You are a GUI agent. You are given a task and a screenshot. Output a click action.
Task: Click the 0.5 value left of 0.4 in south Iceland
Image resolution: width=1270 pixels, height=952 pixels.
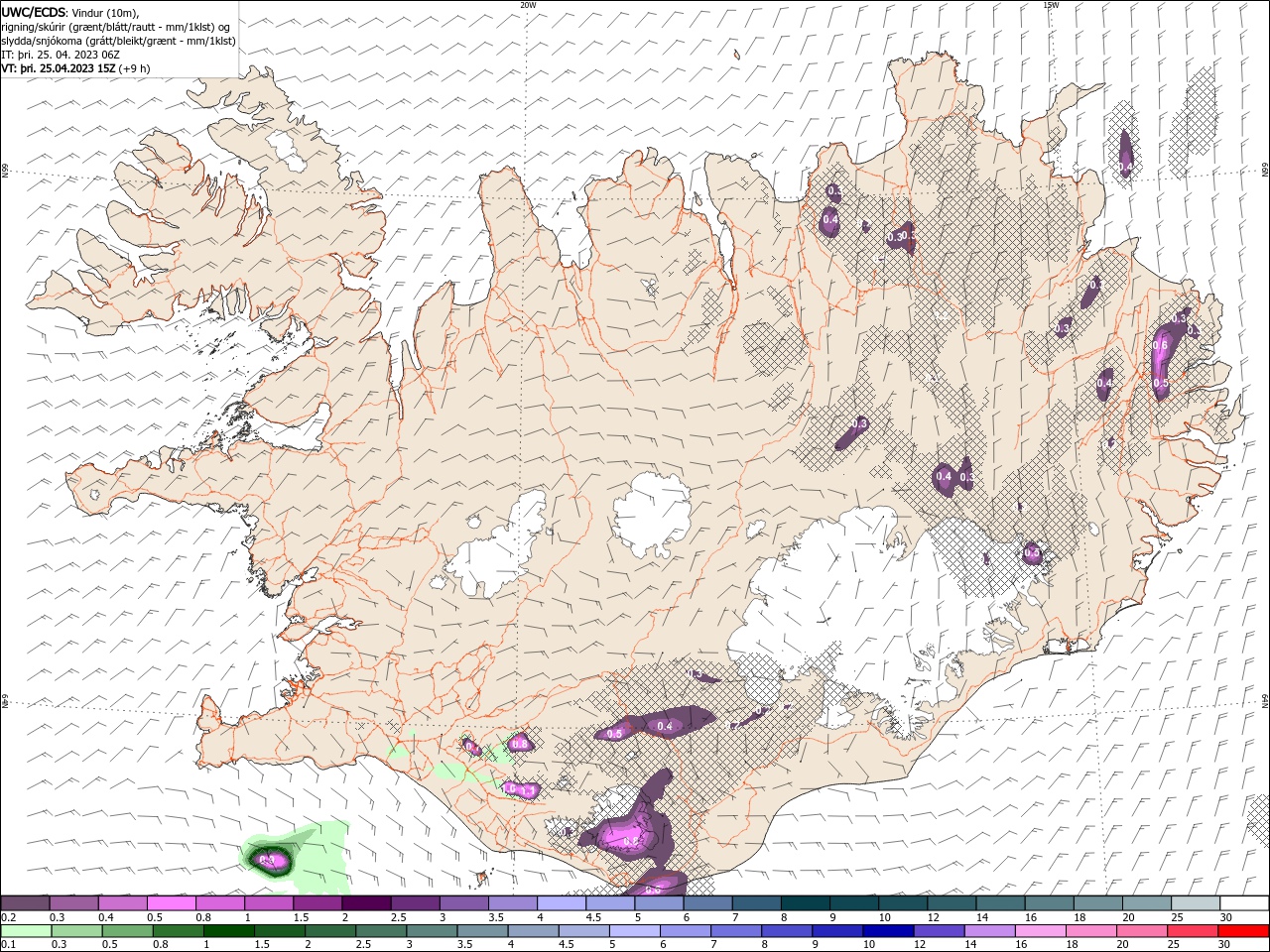[x=613, y=734]
